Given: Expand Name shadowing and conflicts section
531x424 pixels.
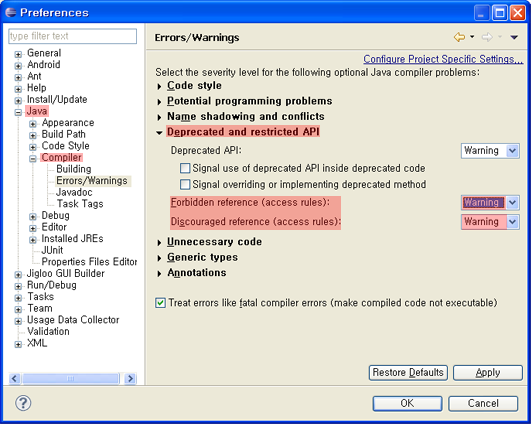Looking at the screenshot, I should pyautogui.click(x=159, y=118).
